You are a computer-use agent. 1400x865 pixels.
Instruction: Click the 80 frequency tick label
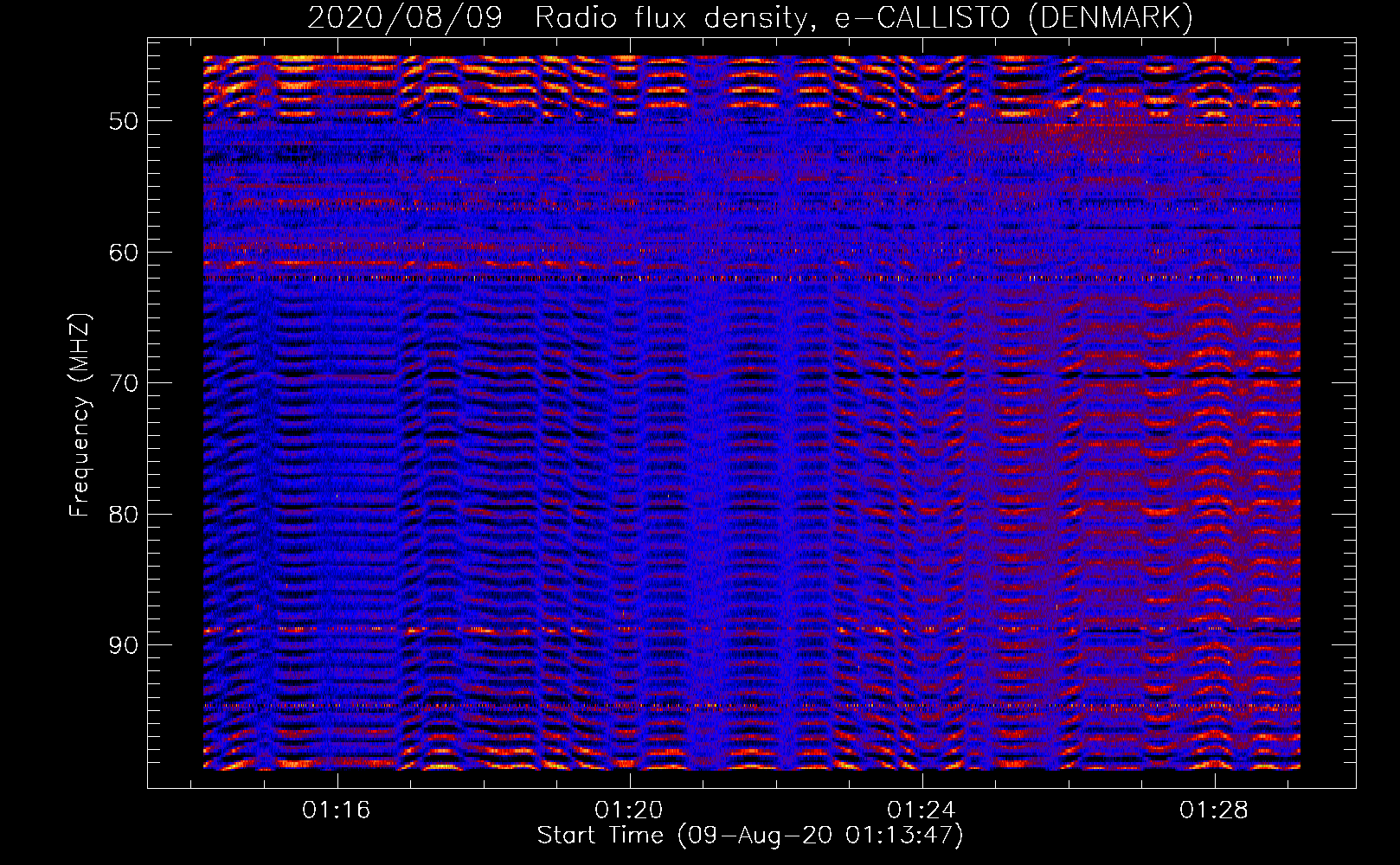(x=124, y=515)
